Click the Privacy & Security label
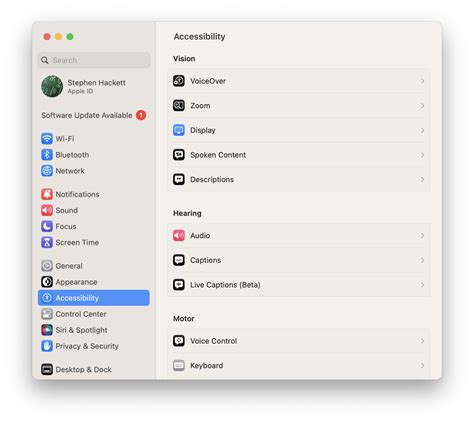The height and width of the screenshot is (422, 474). (87, 346)
